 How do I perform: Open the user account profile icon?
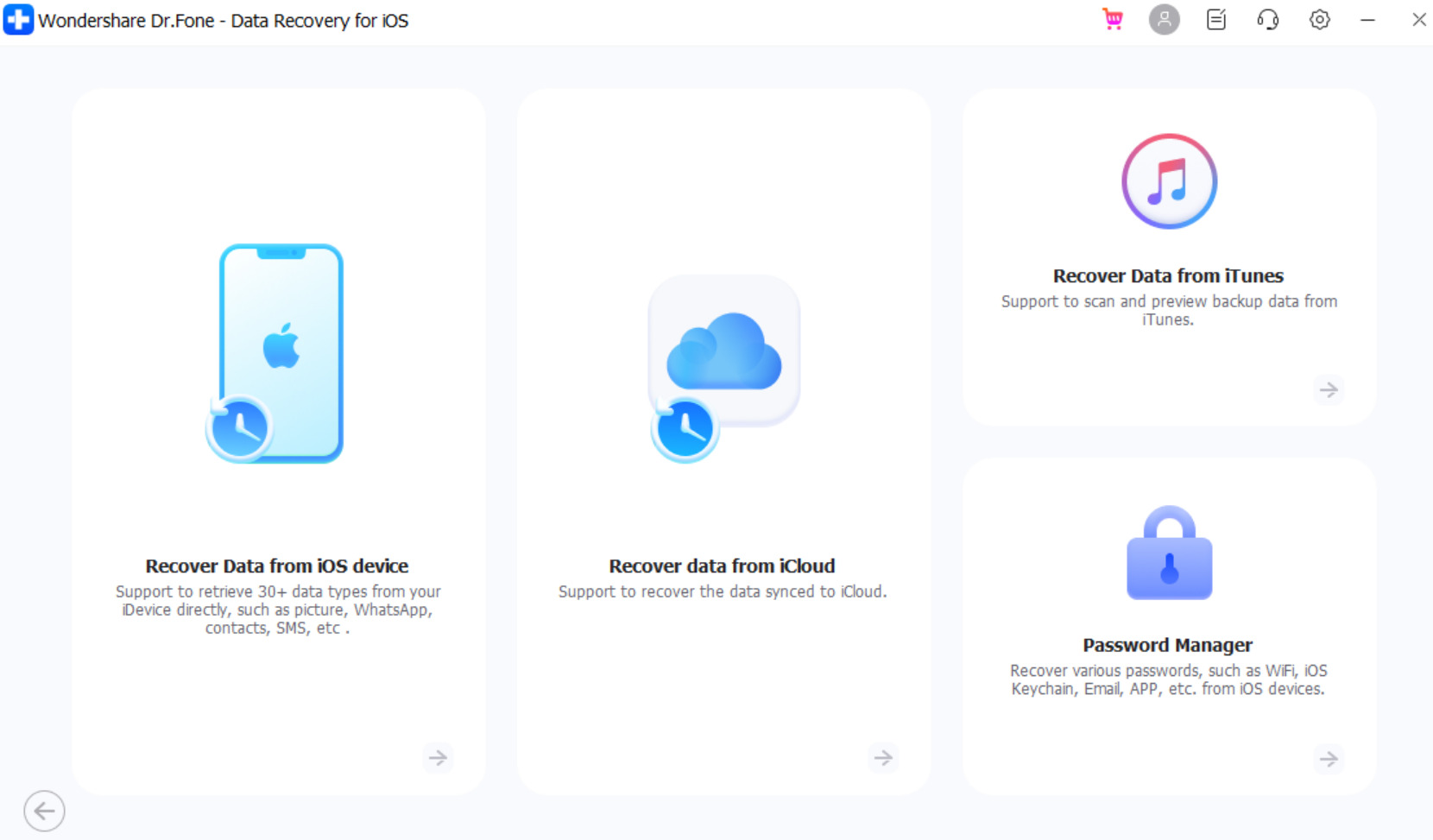[x=1164, y=19]
